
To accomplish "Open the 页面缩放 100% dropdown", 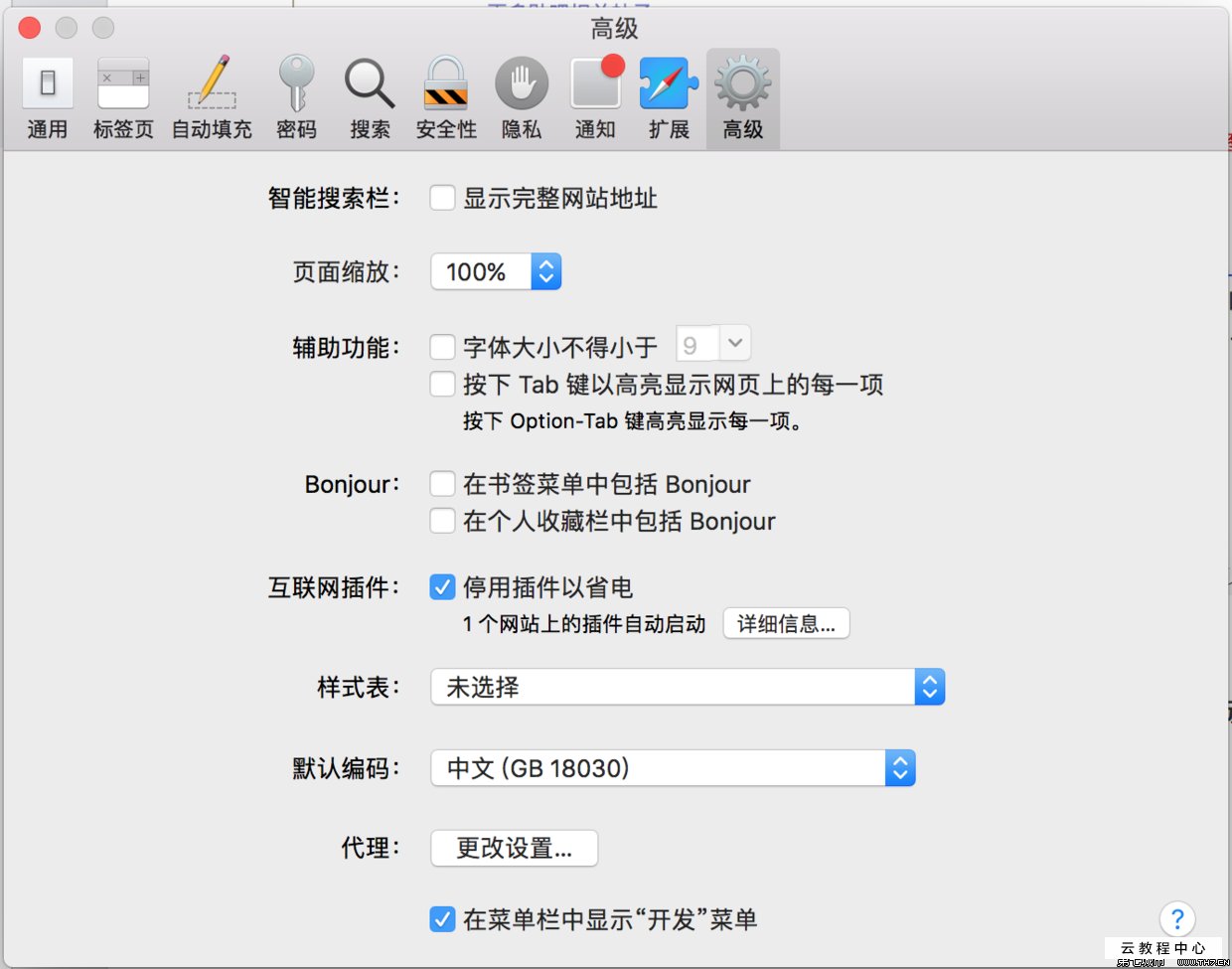I will 545,270.
